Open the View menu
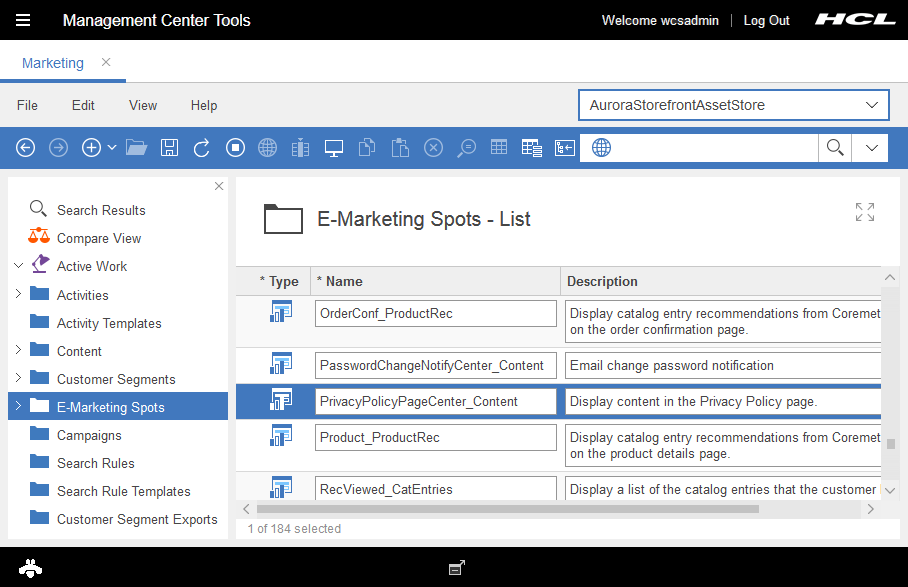Screen dimensions: 908x587 (143, 105)
